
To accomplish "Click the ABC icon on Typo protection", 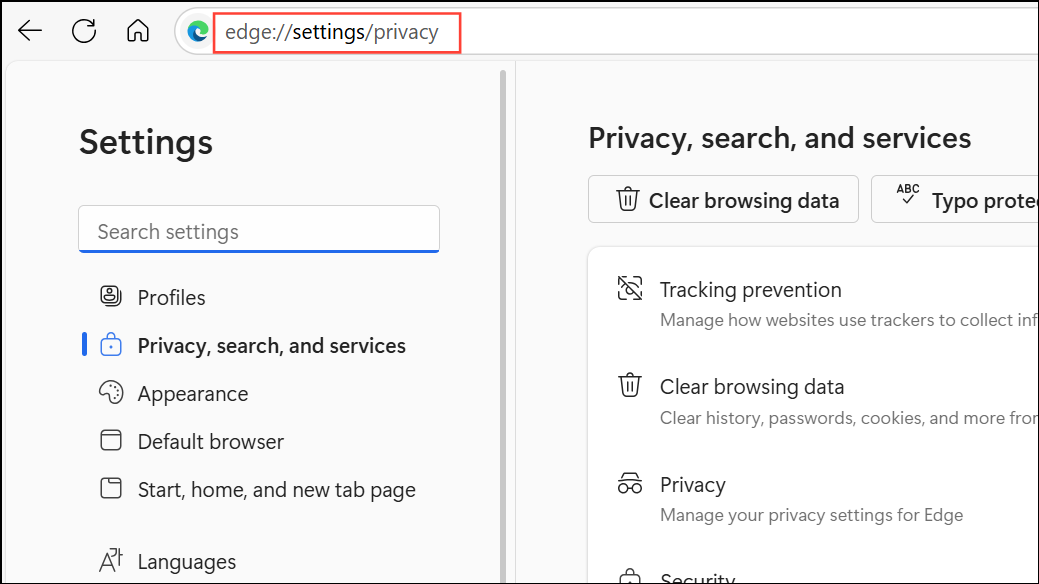I will 909,193.
